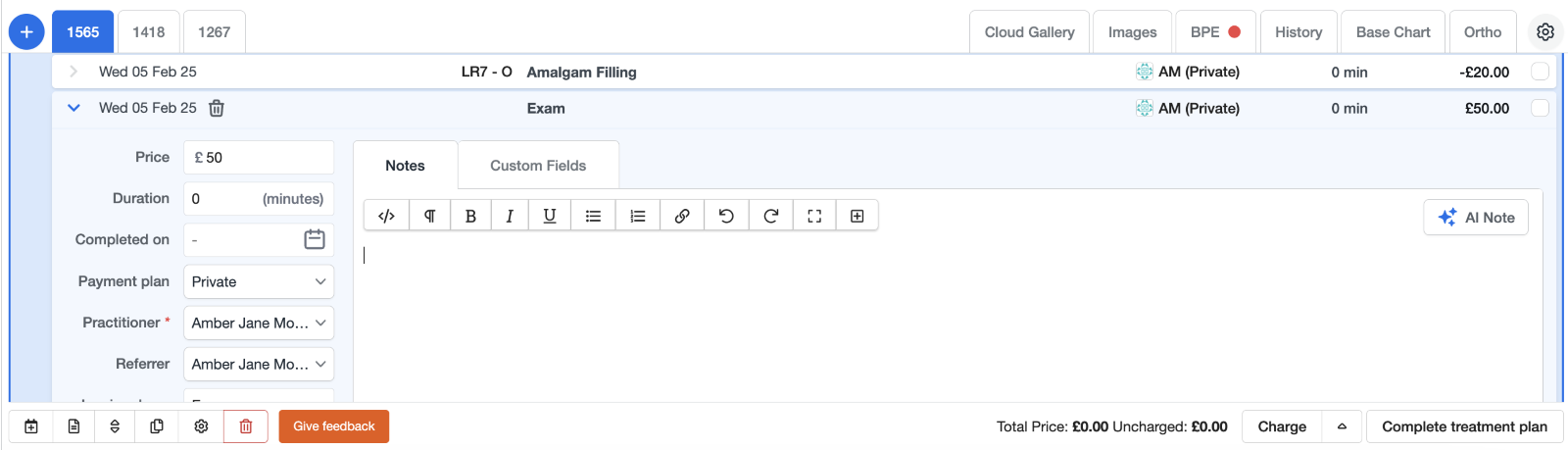The image size is (1568, 450).
Task: Undo last edit in notes editor
Action: pyautogui.click(x=726, y=217)
